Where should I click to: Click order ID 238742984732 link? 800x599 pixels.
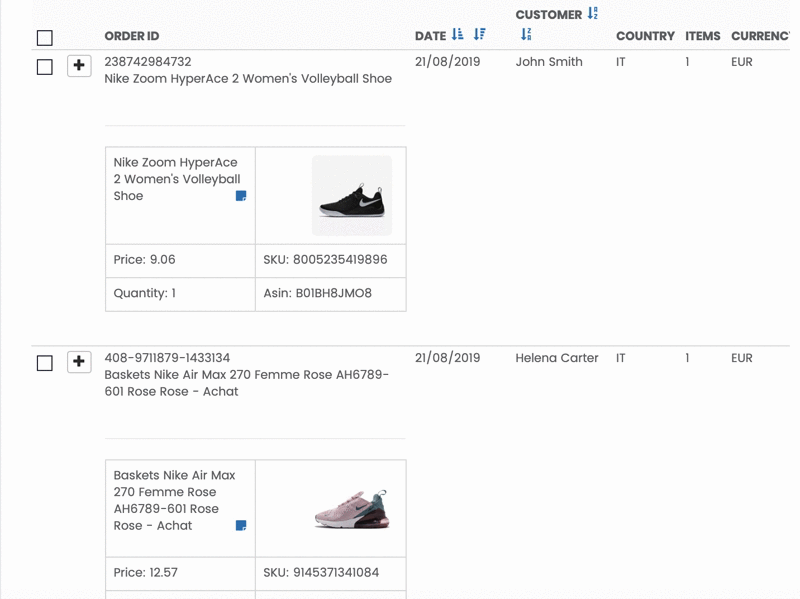(x=148, y=62)
